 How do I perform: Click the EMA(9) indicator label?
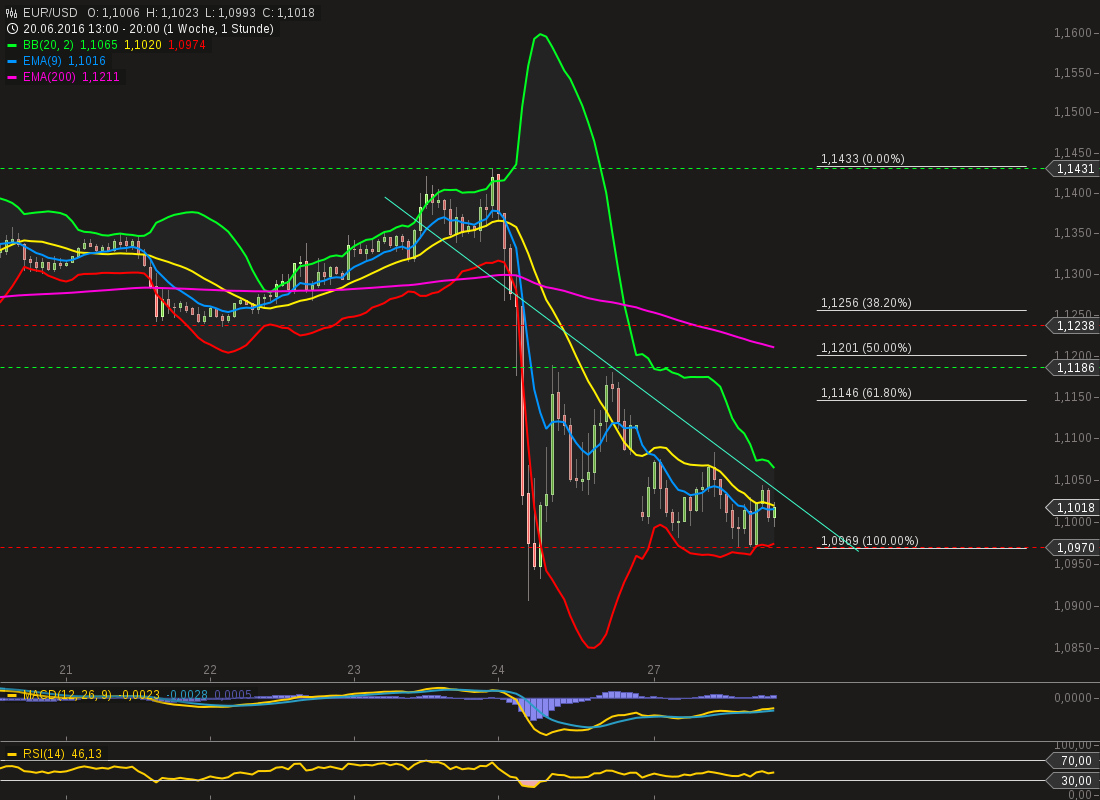coord(42,61)
